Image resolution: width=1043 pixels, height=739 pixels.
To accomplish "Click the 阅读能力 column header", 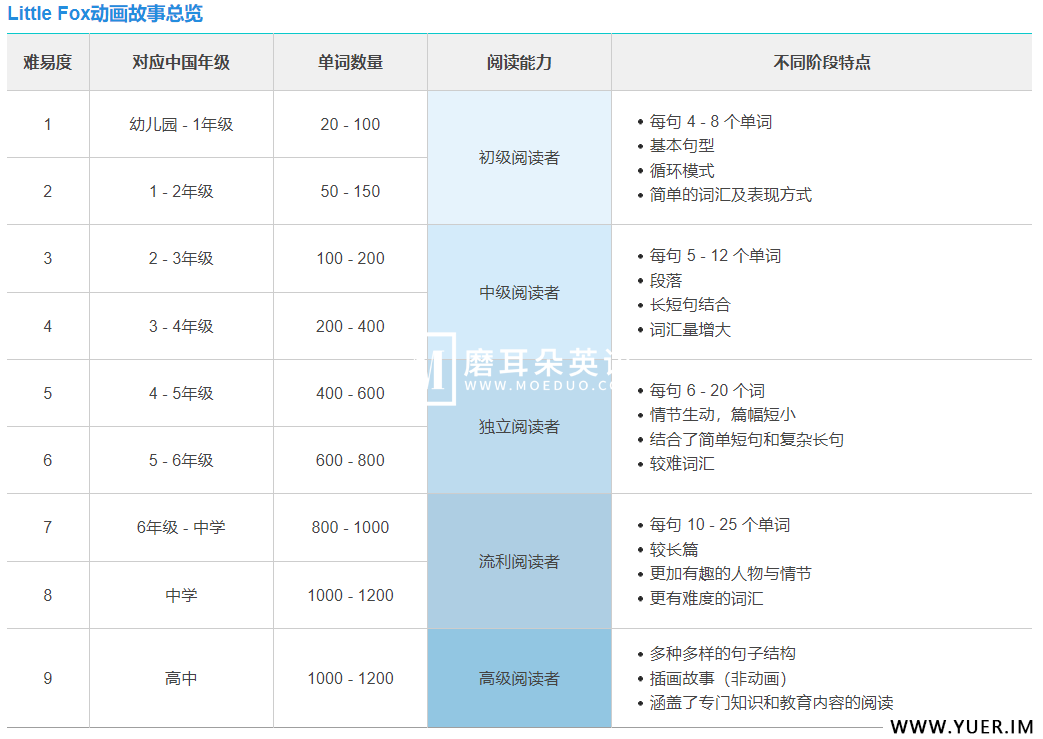I will [519, 62].
